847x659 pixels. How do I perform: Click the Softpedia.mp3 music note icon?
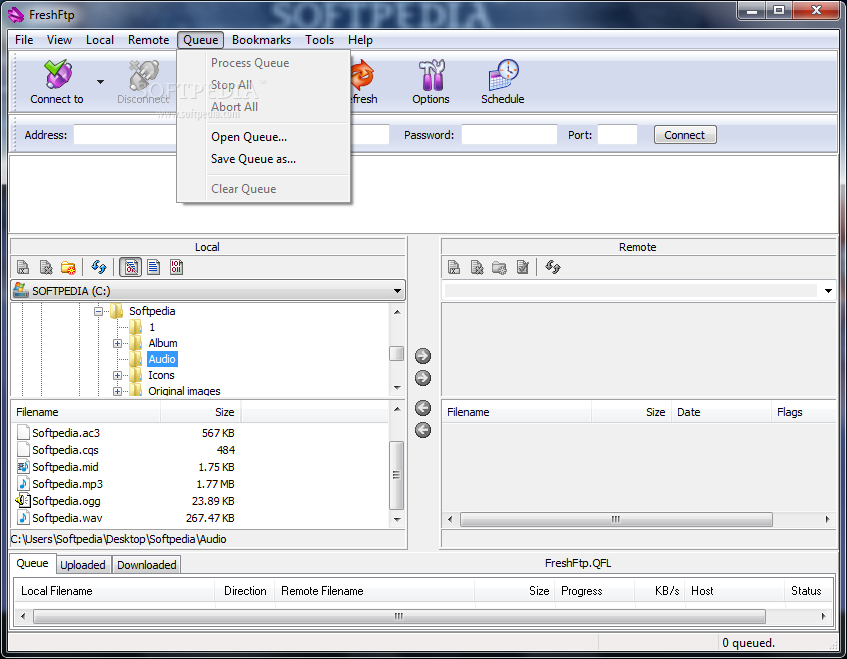tap(23, 484)
